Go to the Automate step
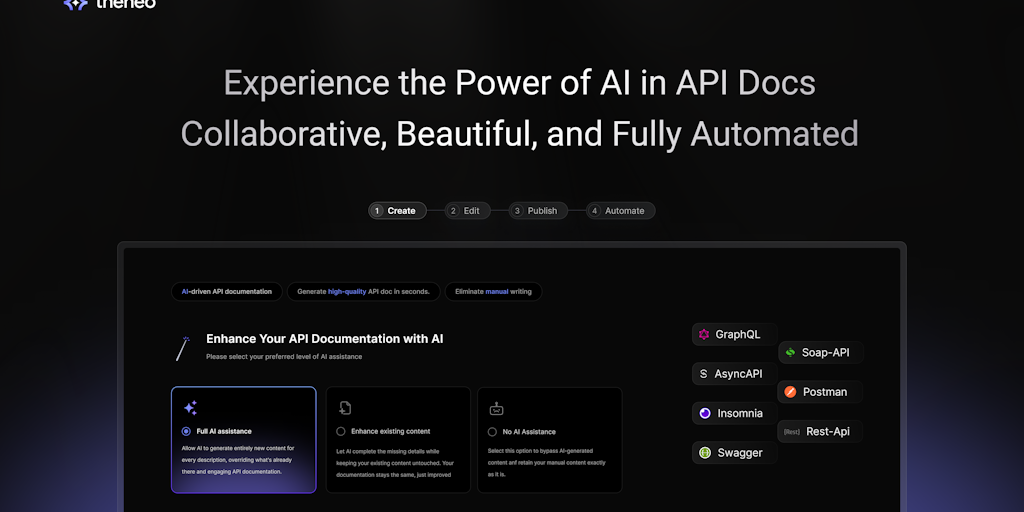The width and height of the screenshot is (1024, 512). click(x=620, y=210)
